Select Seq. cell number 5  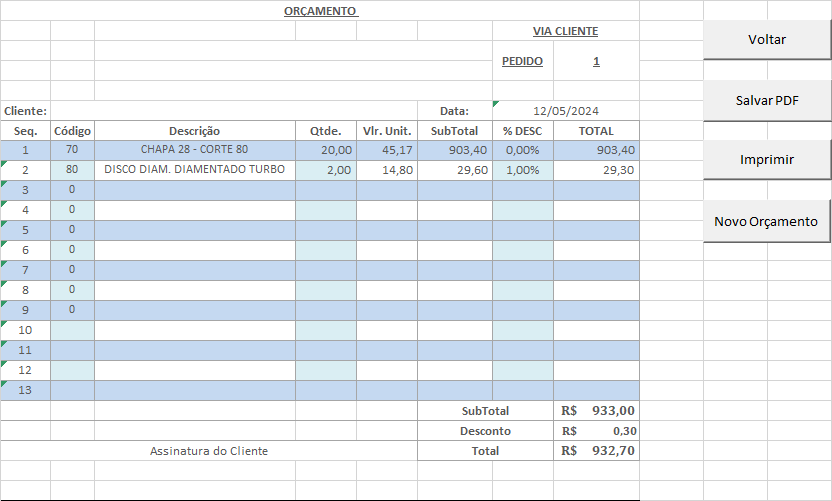[25, 230]
